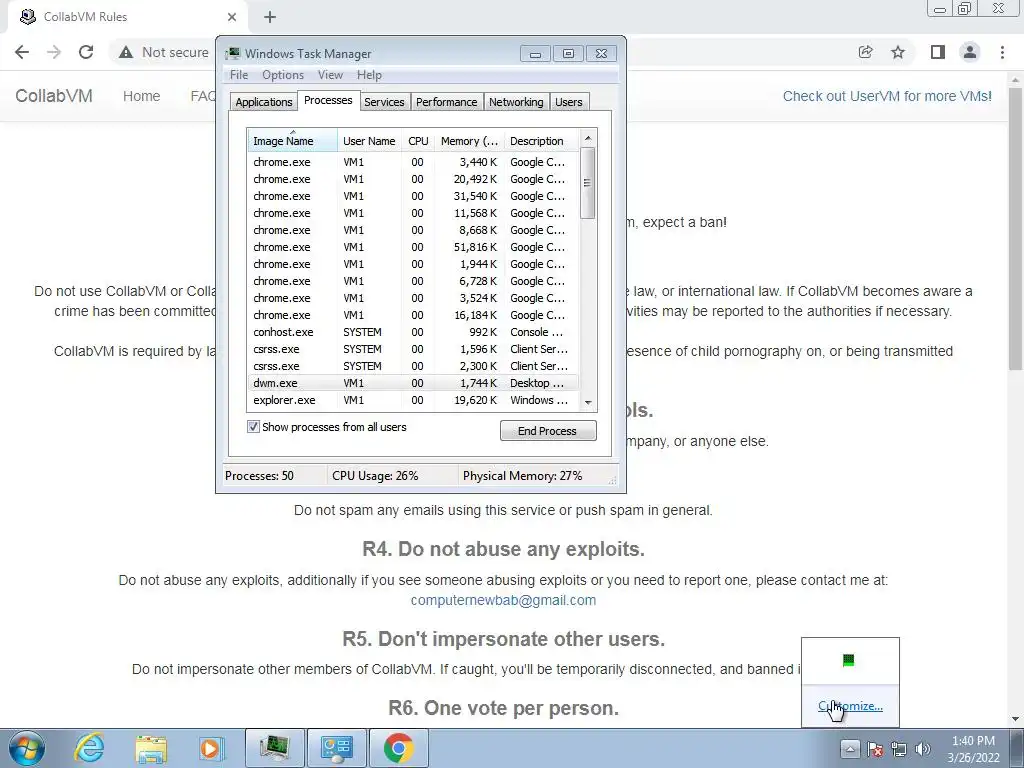Screen dimensions: 1024x768
Task: Select csrss.exe row using 1,596 K
Action: click(413, 349)
